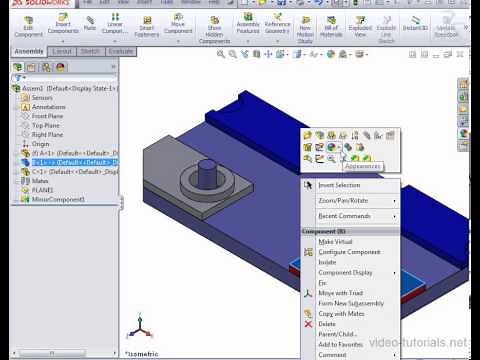This screenshot has width=480, height=360.
Task: Open Assembly Features
Action: pos(248,23)
